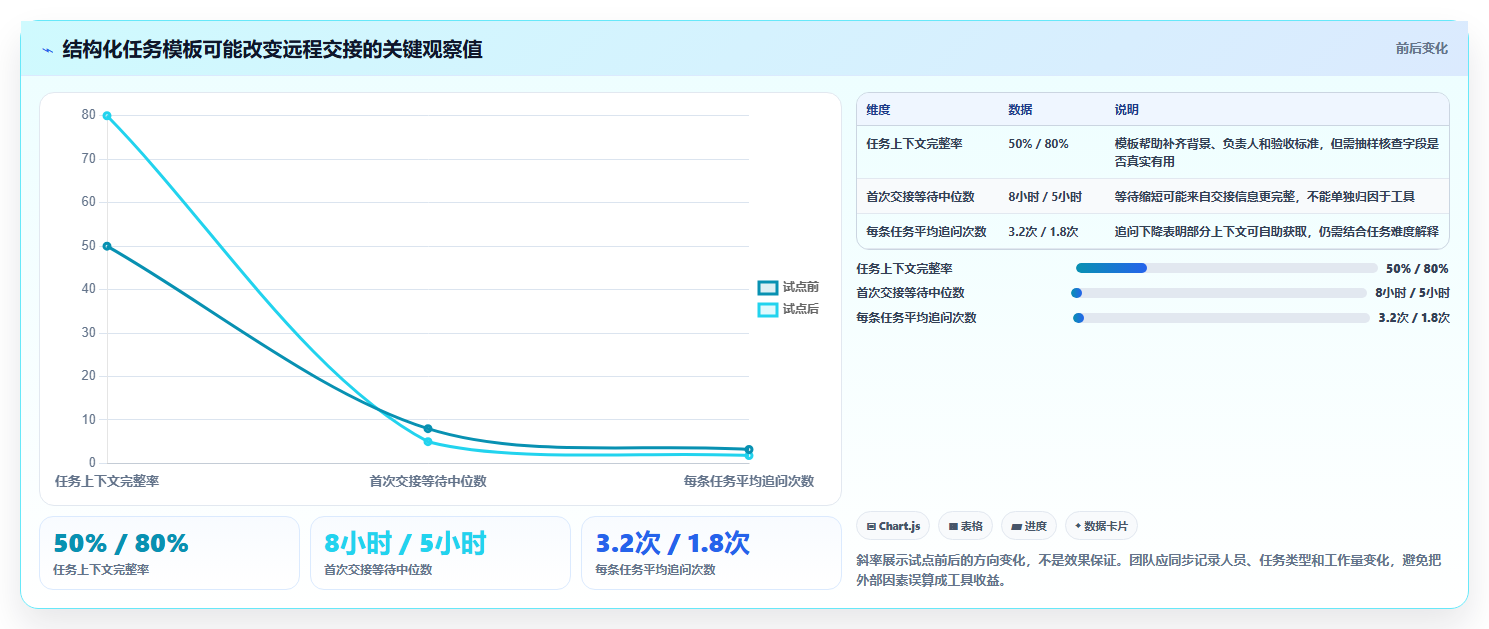The image size is (1489, 629).
Task: Click x-axis label 每条任务平均追问次数
Action: (x=749, y=481)
